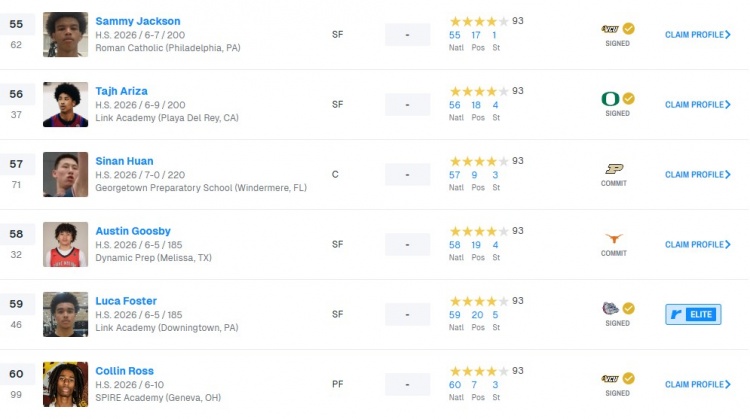Open Tajh Ariza's player name link

pos(121,91)
